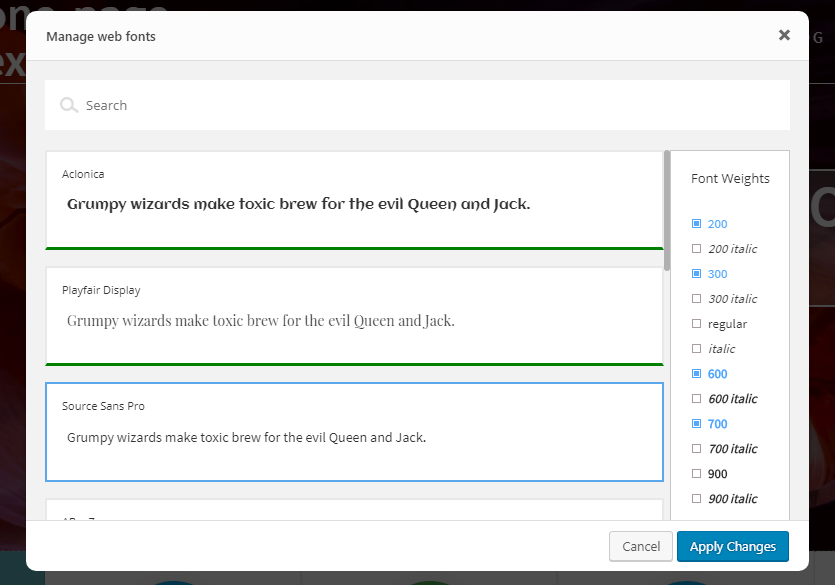
Task: Enable the italic font weight checkbox
Action: pos(696,349)
